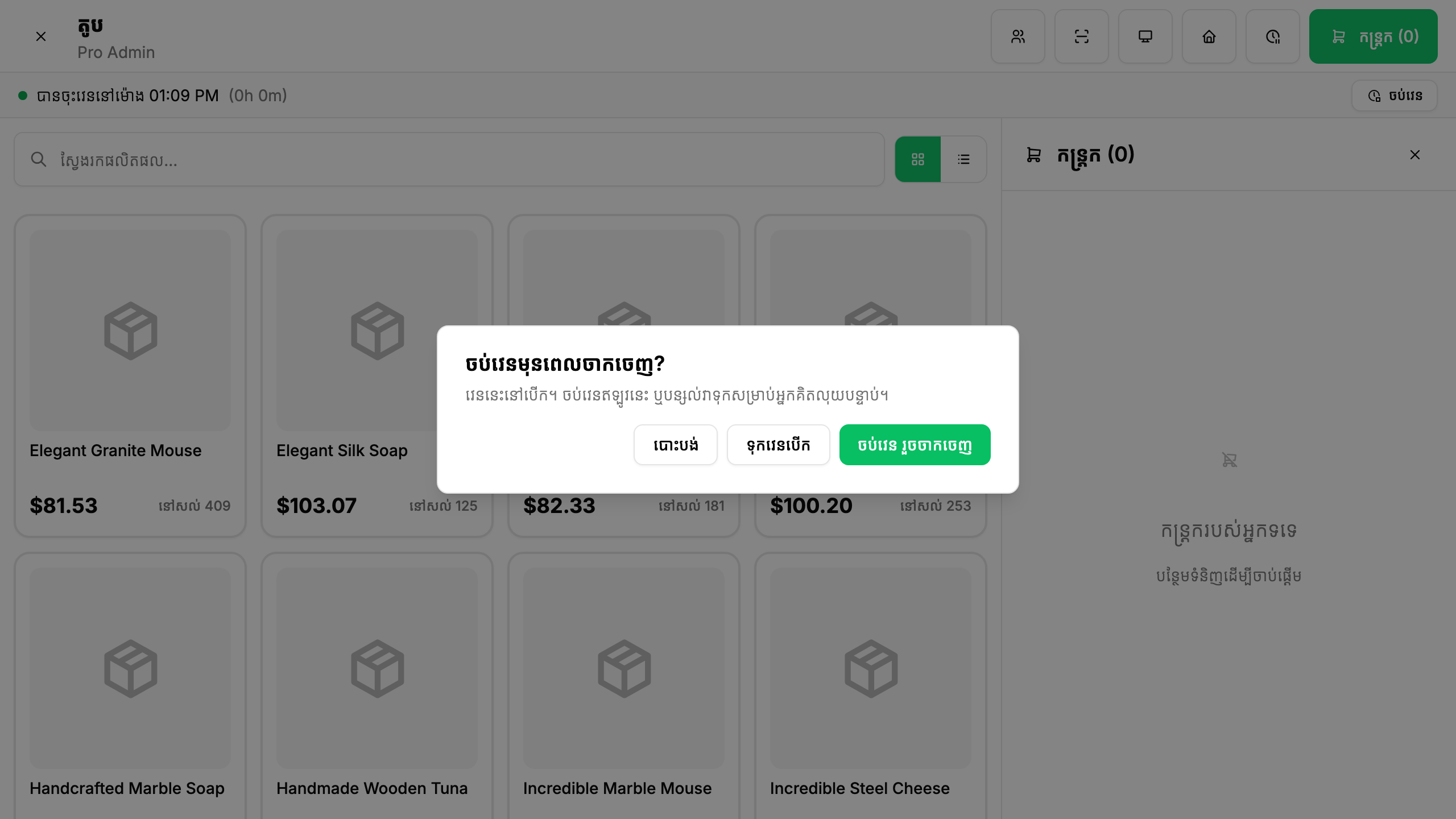Click stock count text នៅសល់ 253
Viewport: 1456px width, 819px height.
click(x=936, y=506)
